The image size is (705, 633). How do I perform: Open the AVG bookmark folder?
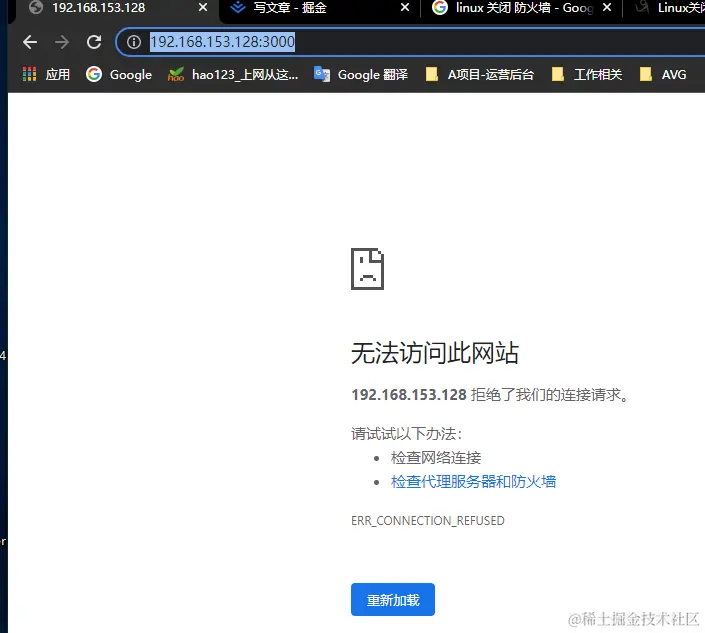[663, 74]
